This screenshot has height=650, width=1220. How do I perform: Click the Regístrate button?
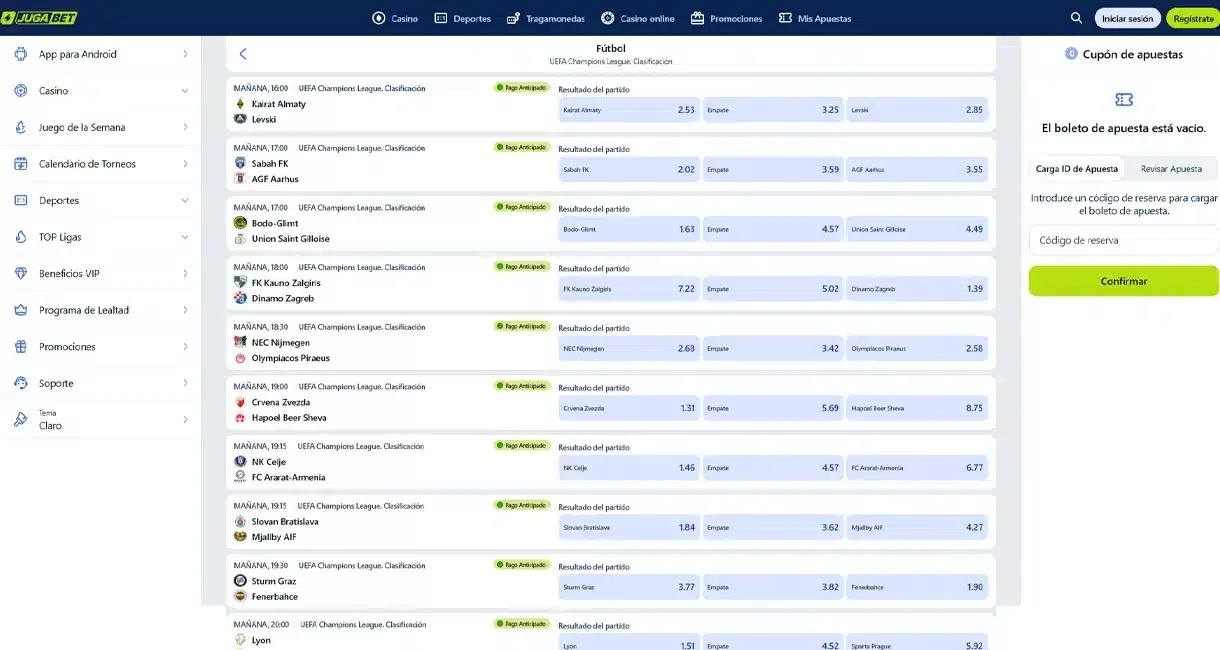coord(1193,18)
